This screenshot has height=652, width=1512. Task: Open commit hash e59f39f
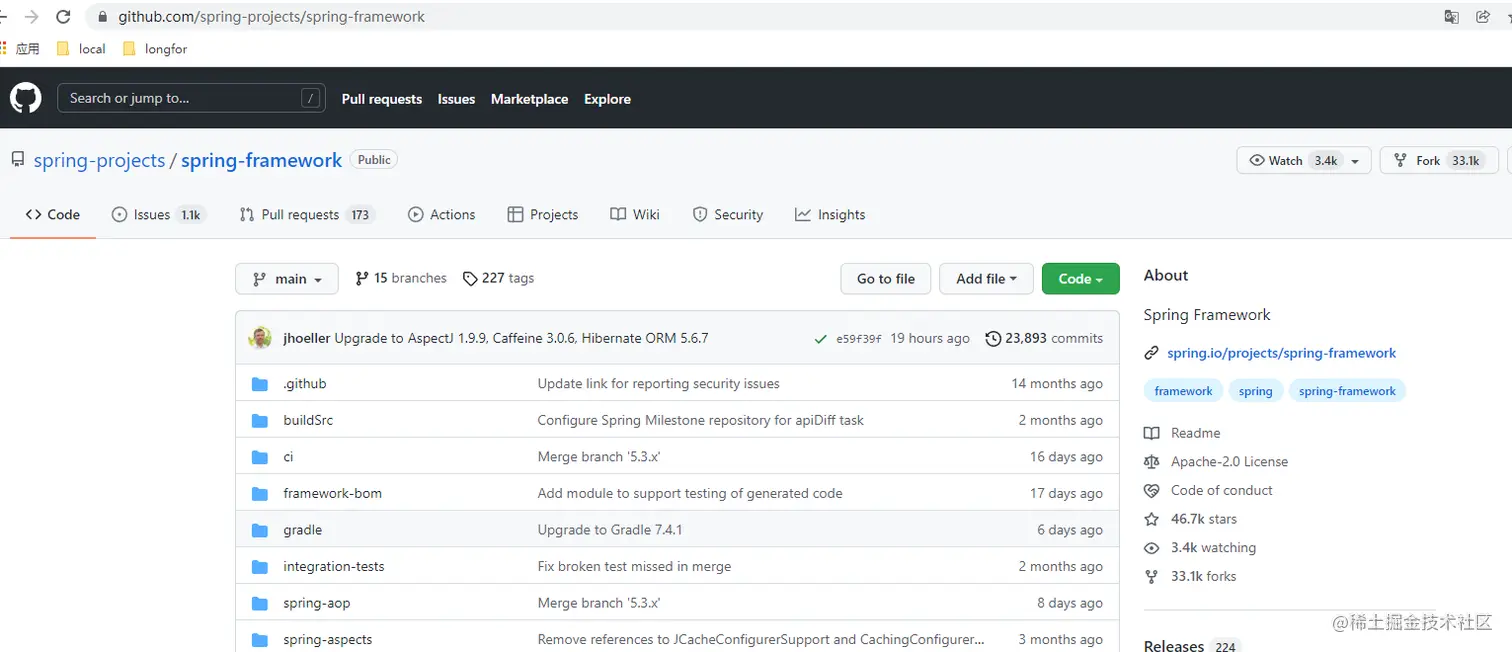(859, 339)
